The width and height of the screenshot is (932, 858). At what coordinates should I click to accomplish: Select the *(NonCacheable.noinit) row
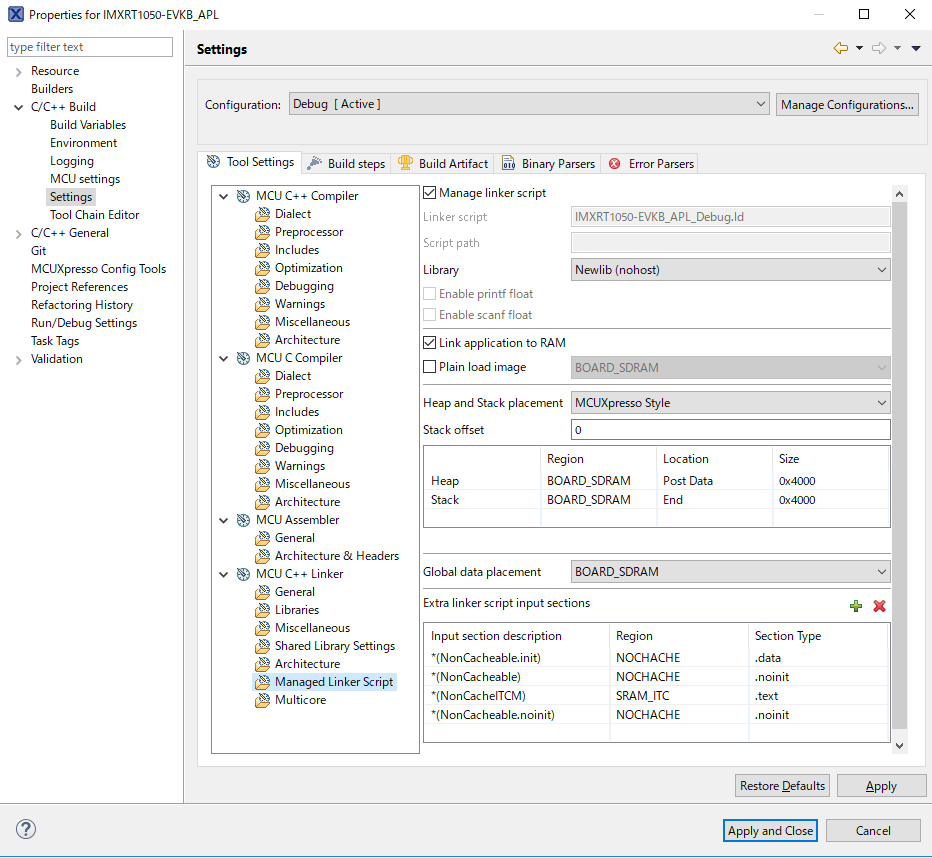[656, 714]
